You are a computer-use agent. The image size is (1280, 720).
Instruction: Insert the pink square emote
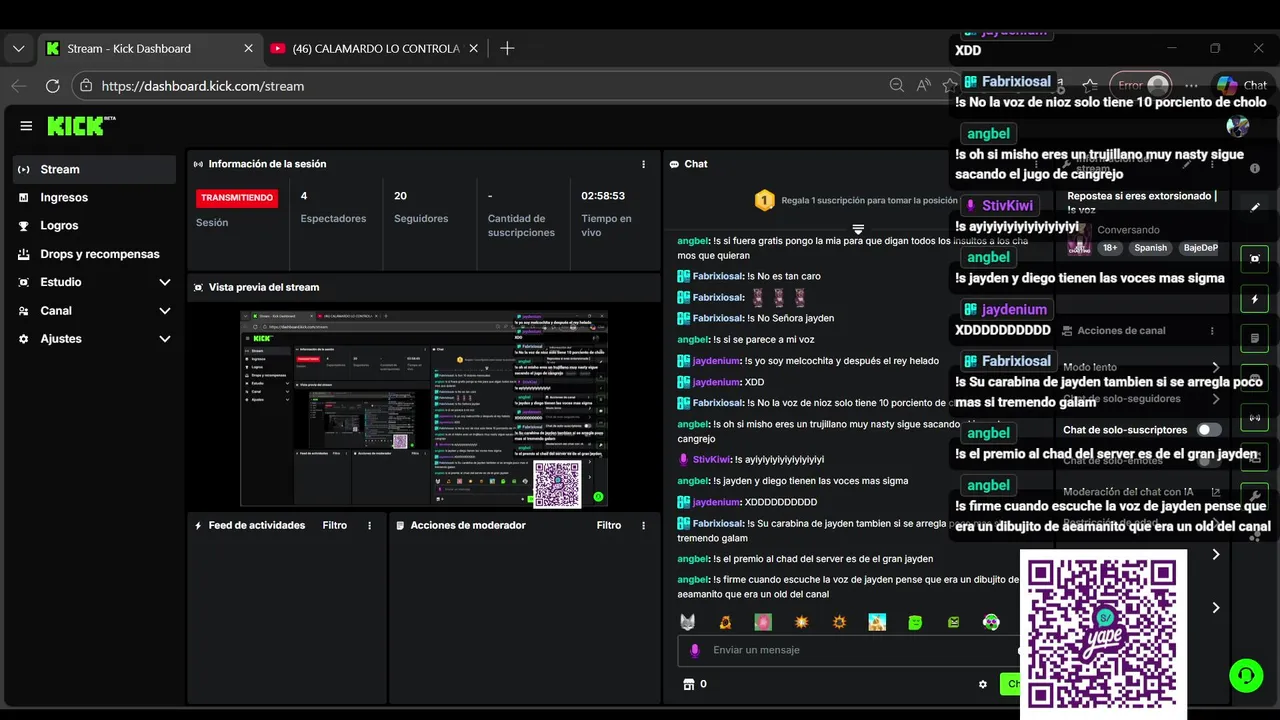click(763, 622)
